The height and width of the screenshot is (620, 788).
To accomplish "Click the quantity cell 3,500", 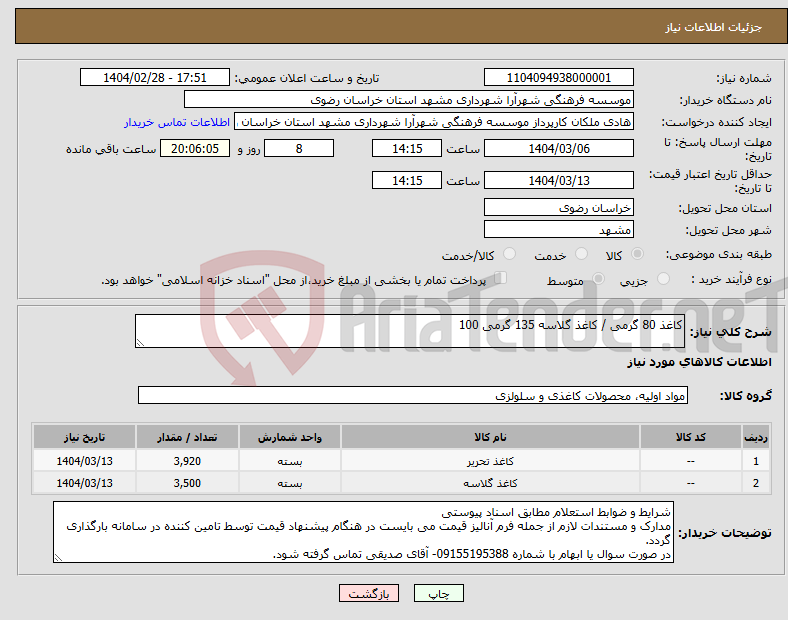I will pyautogui.click(x=187, y=483).
